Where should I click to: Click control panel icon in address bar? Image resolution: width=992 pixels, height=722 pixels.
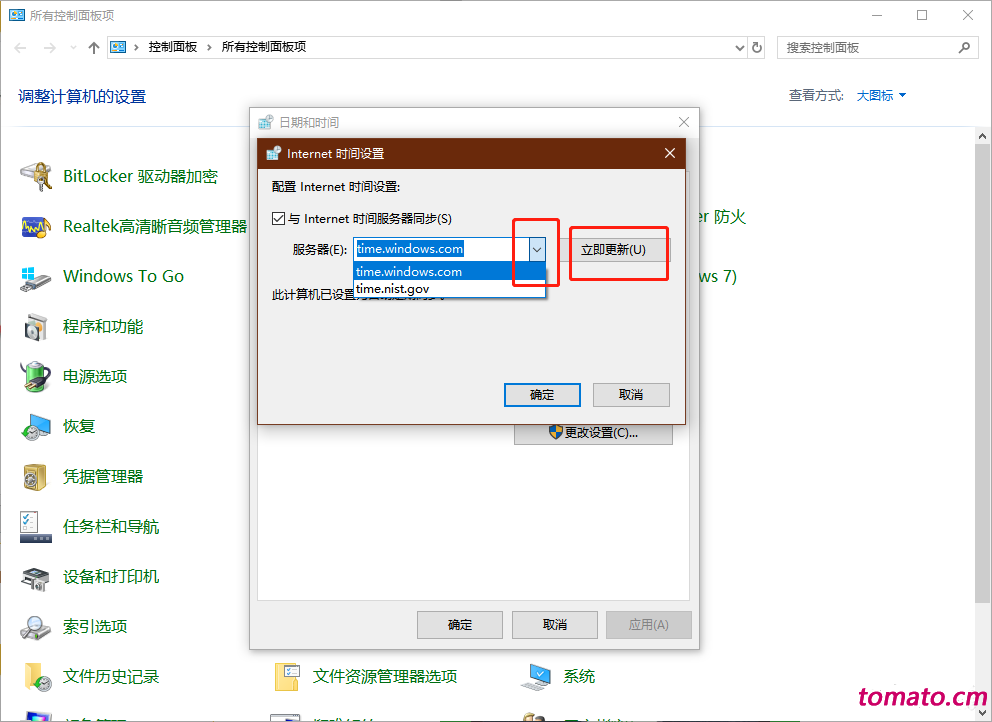118,47
